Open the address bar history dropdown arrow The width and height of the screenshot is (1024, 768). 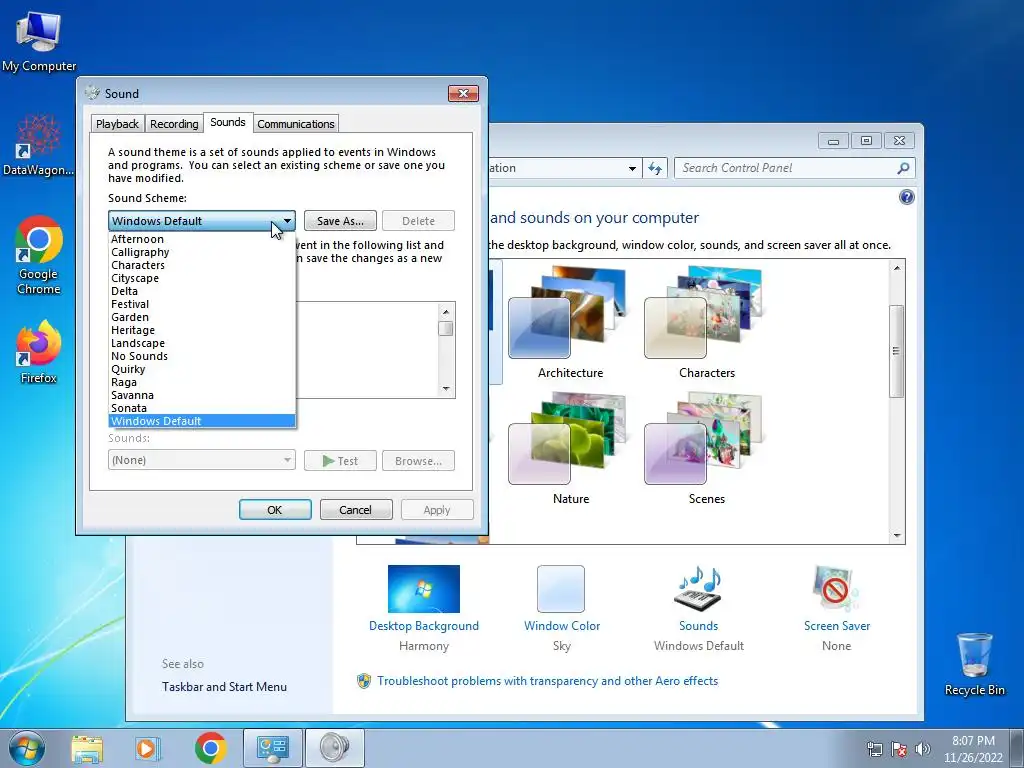632,168
